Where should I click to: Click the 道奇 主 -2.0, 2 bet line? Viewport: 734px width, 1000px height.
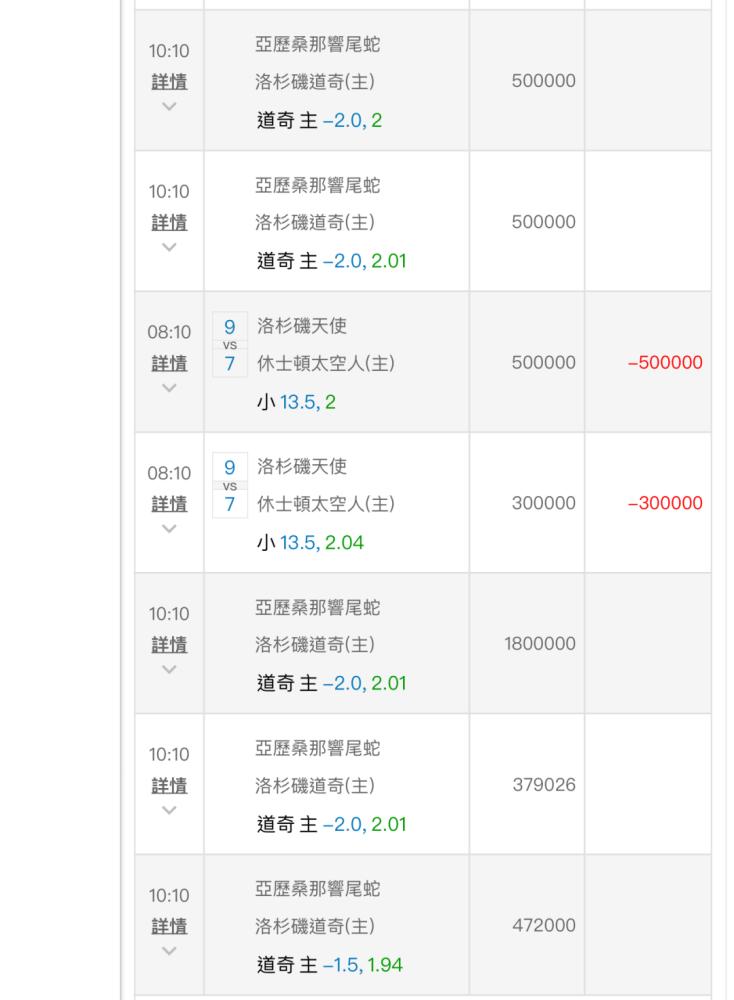pyautogui.click(x=319, y=121)
